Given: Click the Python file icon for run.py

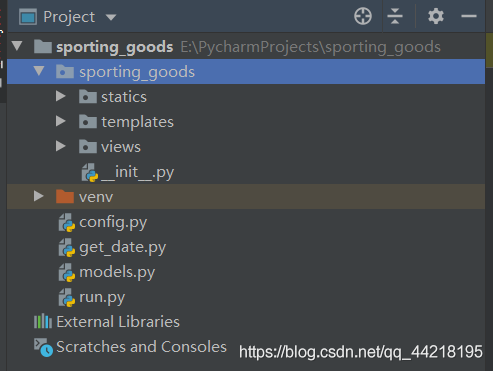Looking at the screenshot, I should tap(67, 297).
